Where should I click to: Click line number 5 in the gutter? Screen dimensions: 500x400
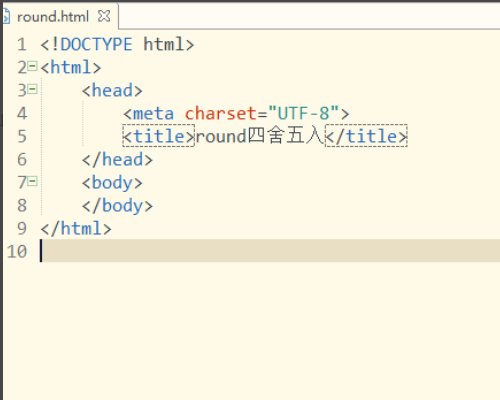tap(22, 136)
